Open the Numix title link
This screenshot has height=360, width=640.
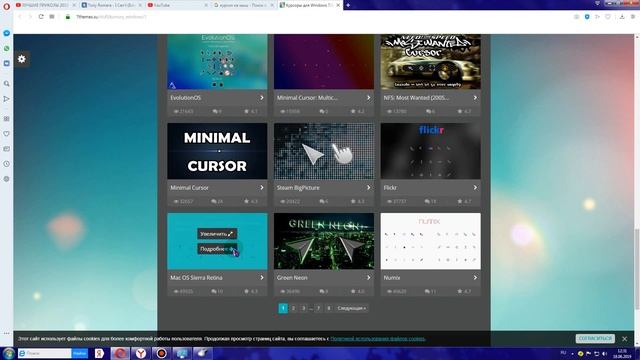coord(392,278)
